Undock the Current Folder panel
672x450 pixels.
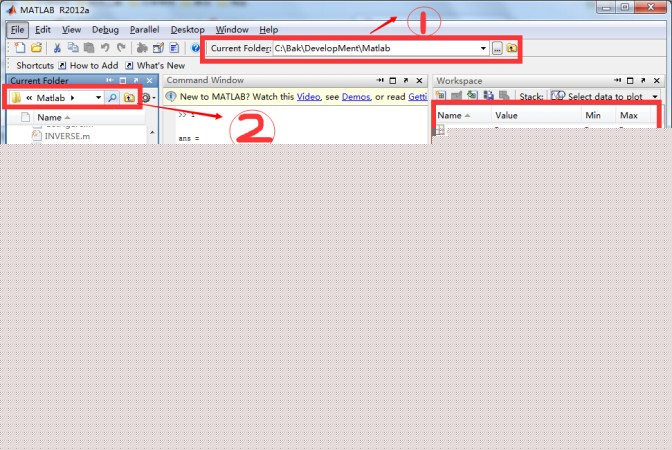[x=136, y=80]
